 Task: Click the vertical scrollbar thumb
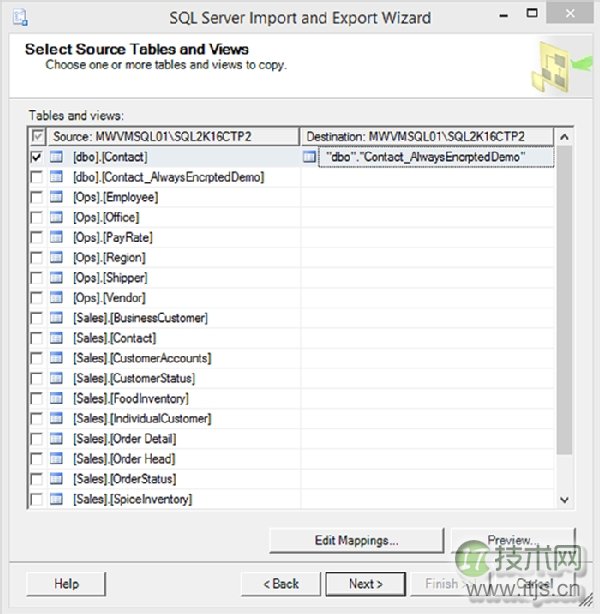point(564,300)
